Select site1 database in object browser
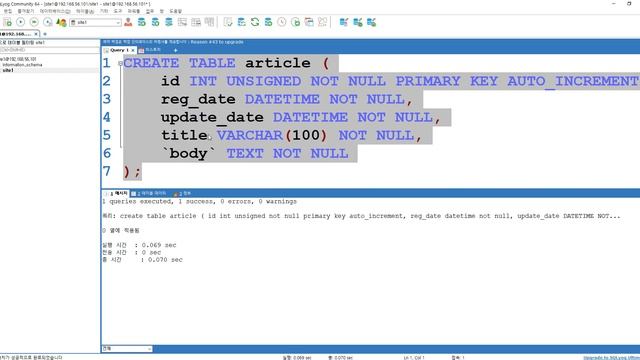Image resolution: width=640 pixels, height=360 pixels. coord(8,71)
